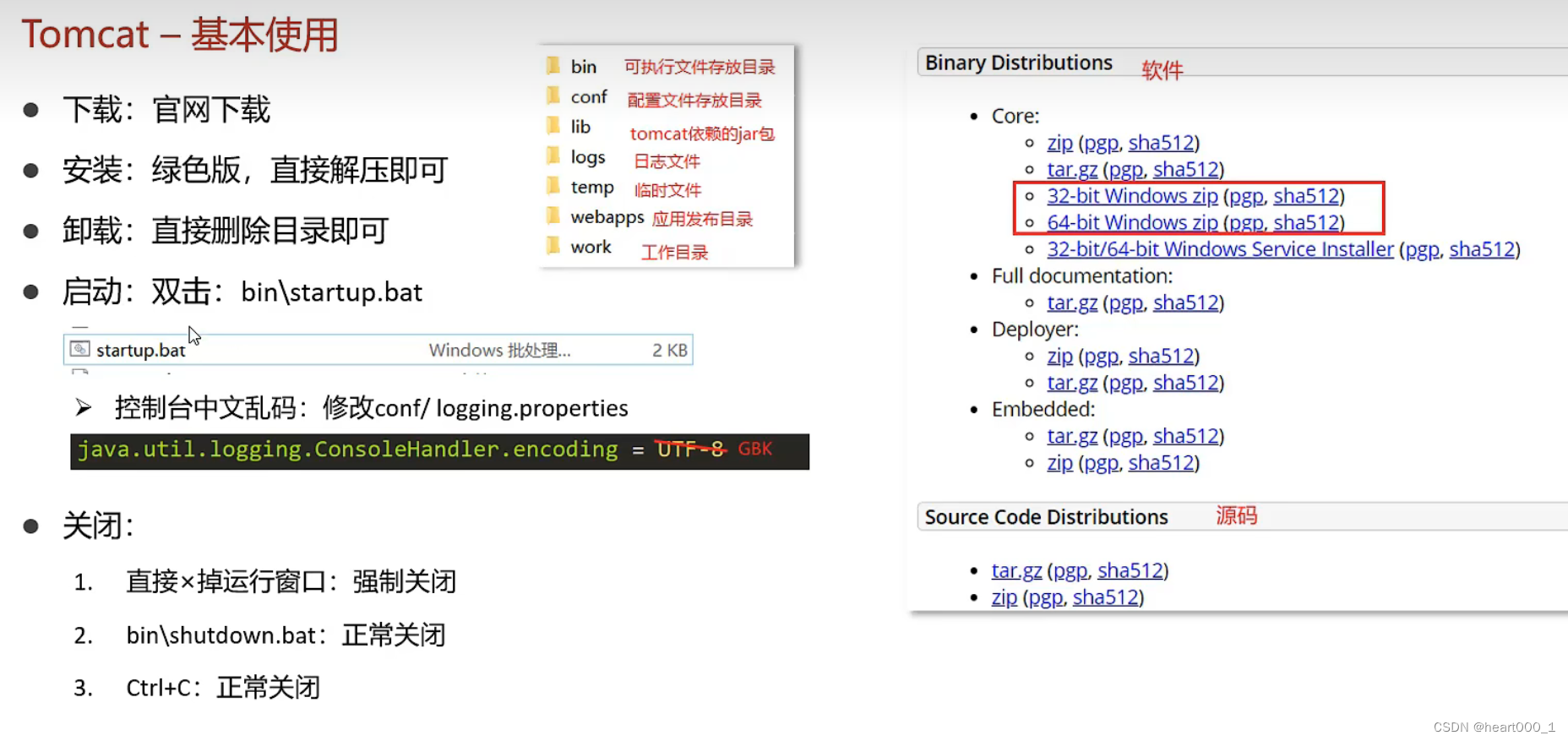Viewport: 1568px width, 741px height.
Task: Open pgp link for Windows Service Installer
Action: [1423, 249]
